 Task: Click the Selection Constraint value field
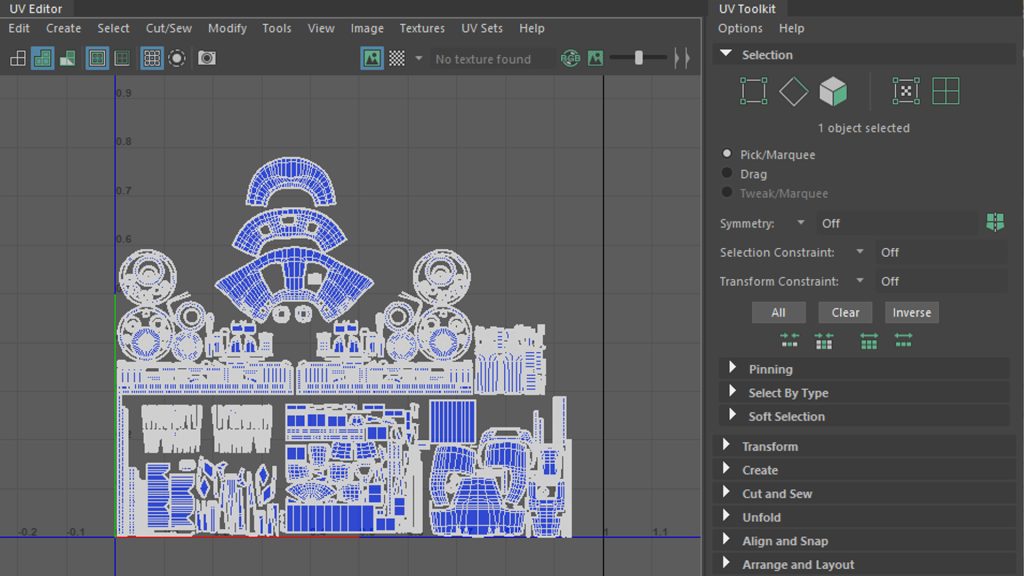pyautogui.click(x=940, y=252)
